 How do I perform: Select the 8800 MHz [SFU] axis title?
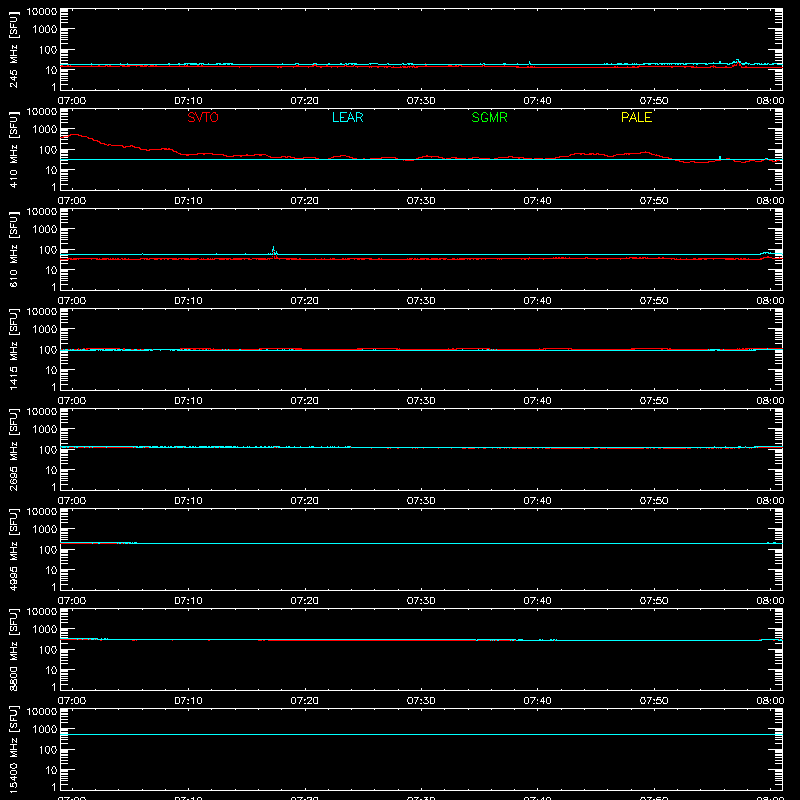click(x=13, y=649)
